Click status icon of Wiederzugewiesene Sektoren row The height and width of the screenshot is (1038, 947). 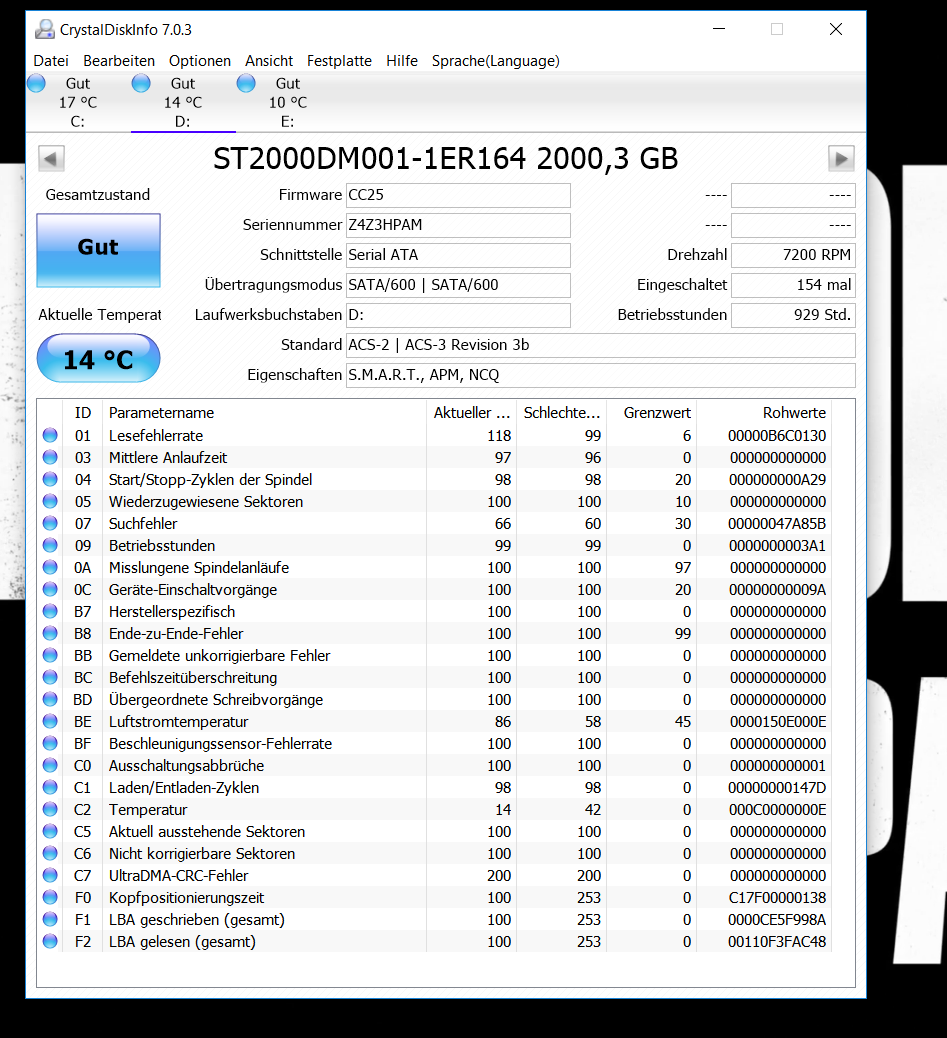pyautogui.click(x=50, y=501)
